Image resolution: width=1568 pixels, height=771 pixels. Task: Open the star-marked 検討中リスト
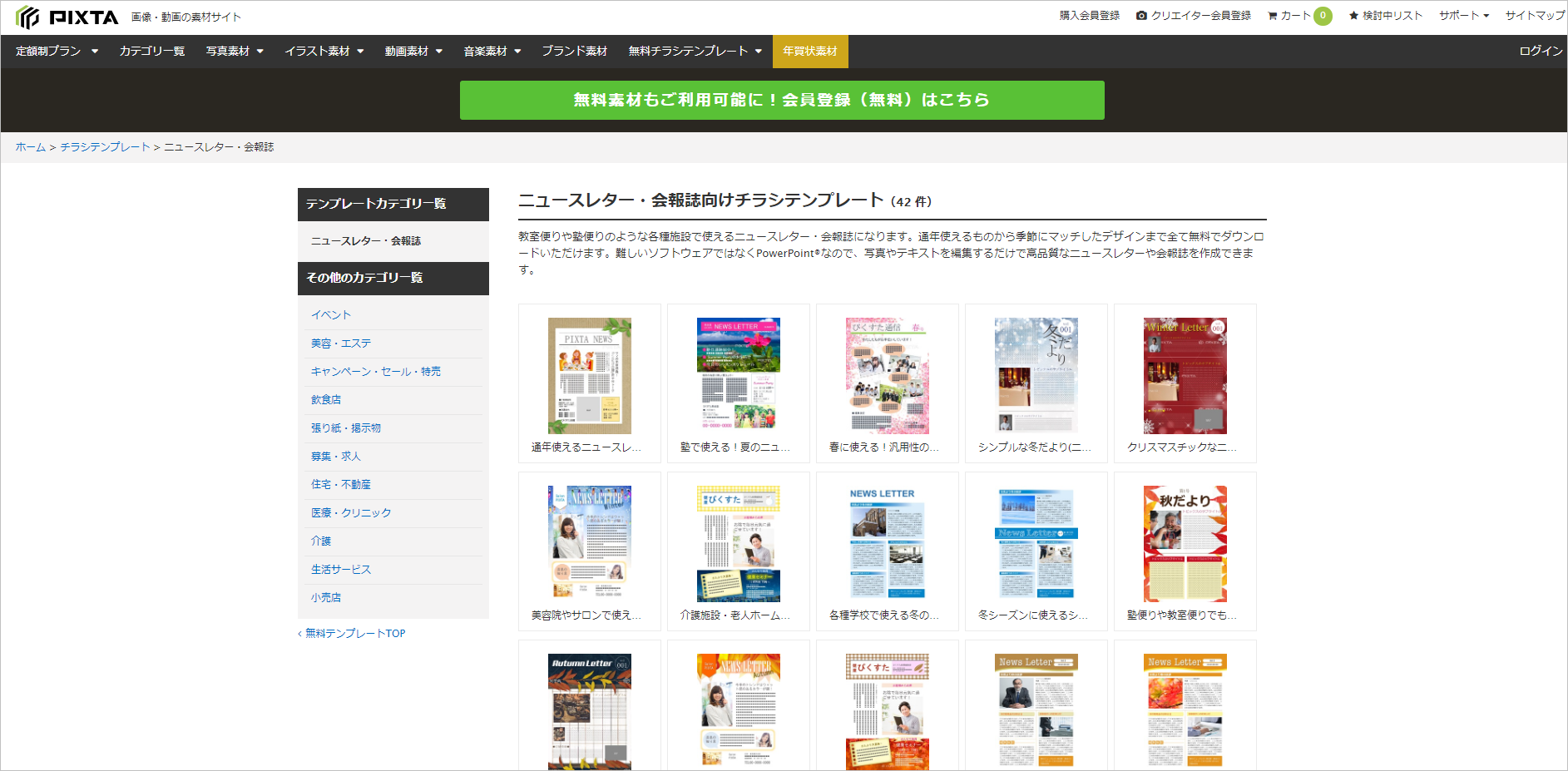click(1385, 16)
